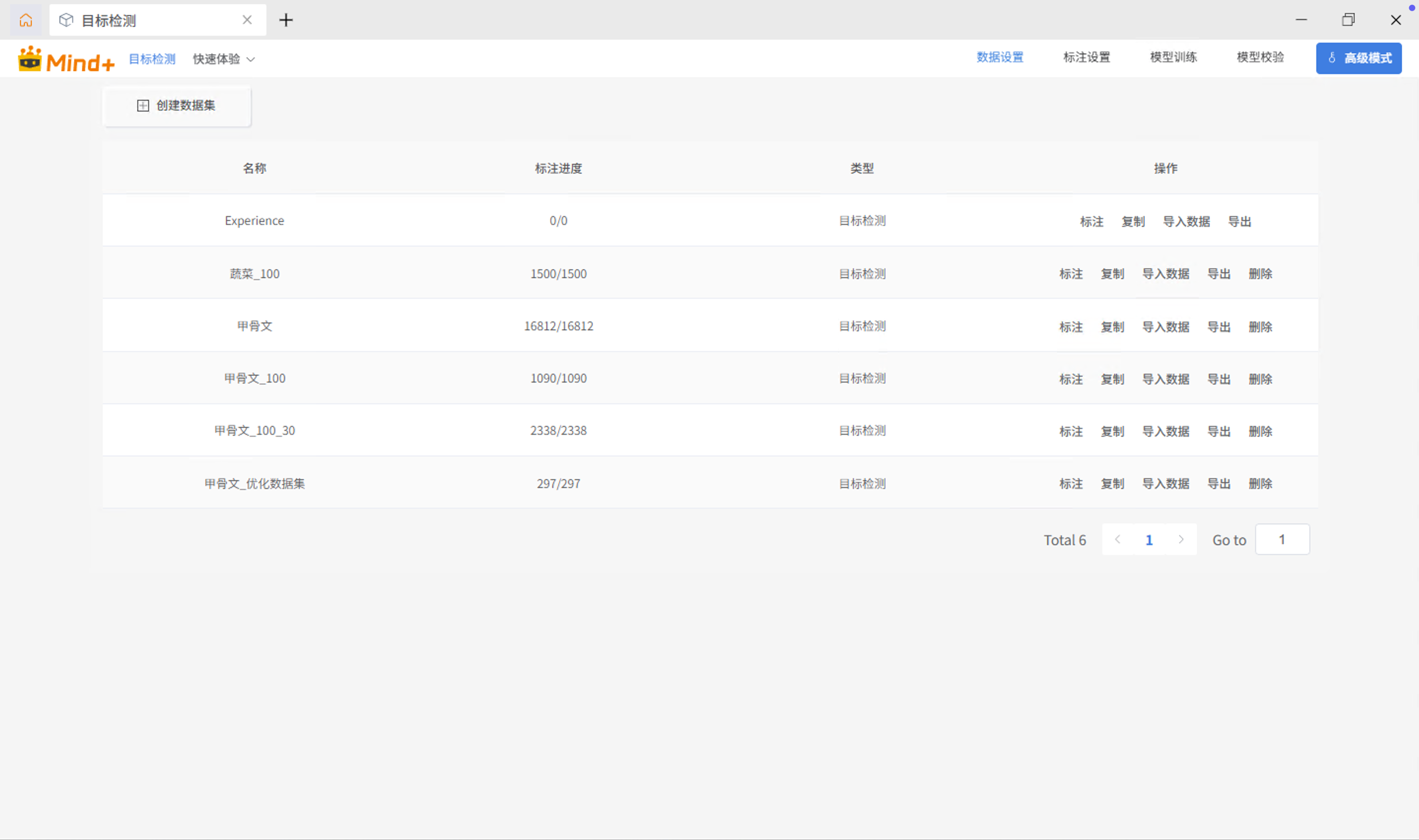This screenshot has width=1419, height=840.
Task: Click 标注 for the Experience dataset
Action: point(1091,221)
